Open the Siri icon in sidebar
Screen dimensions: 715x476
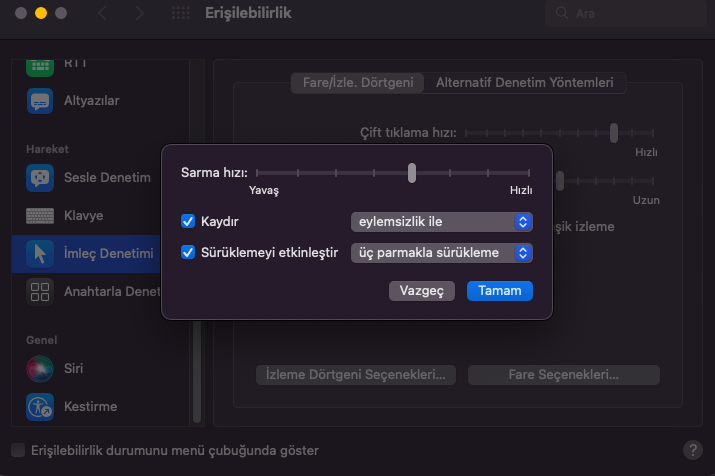(x=40, y=368)
